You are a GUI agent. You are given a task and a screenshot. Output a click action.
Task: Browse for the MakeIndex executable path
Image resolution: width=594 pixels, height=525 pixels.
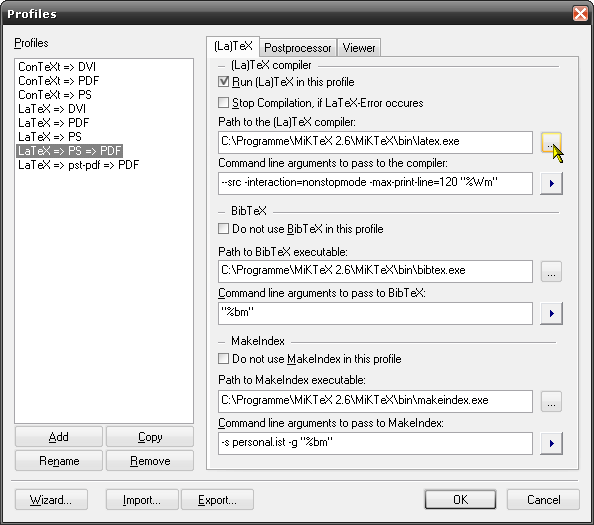tap(551, 402)
